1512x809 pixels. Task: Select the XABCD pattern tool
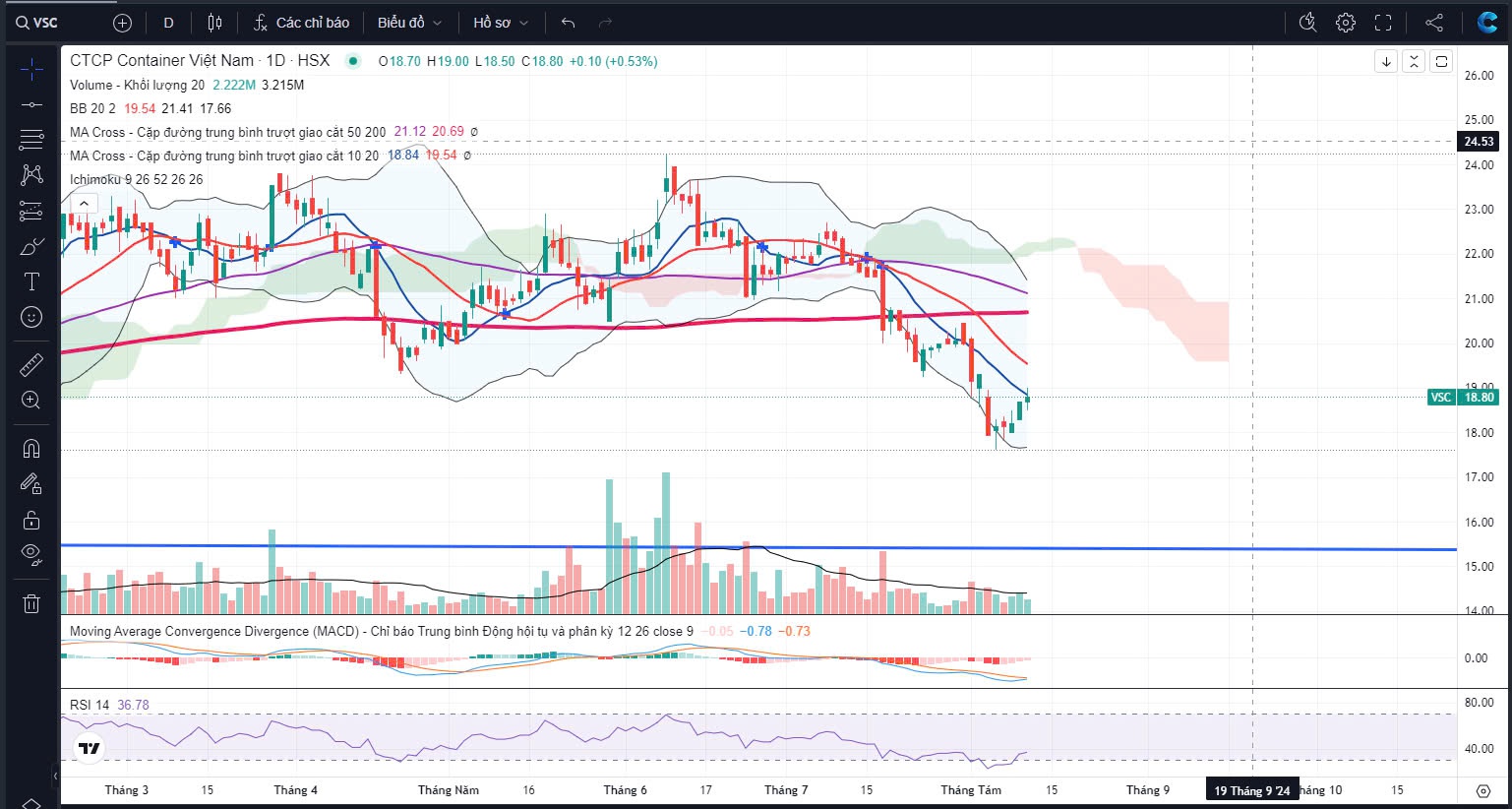coord(31,175)
